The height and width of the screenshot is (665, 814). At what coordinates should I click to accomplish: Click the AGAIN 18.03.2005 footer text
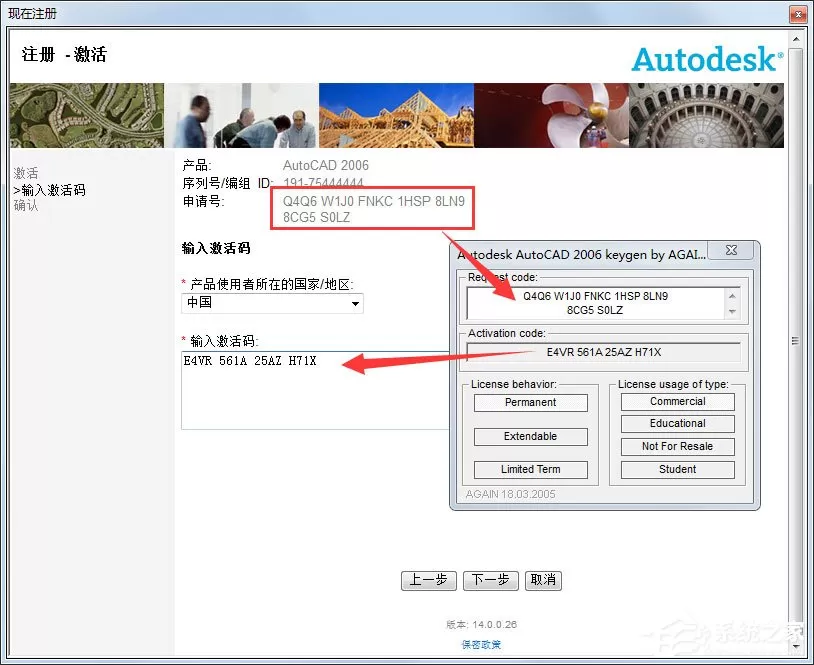coord(510,494)
